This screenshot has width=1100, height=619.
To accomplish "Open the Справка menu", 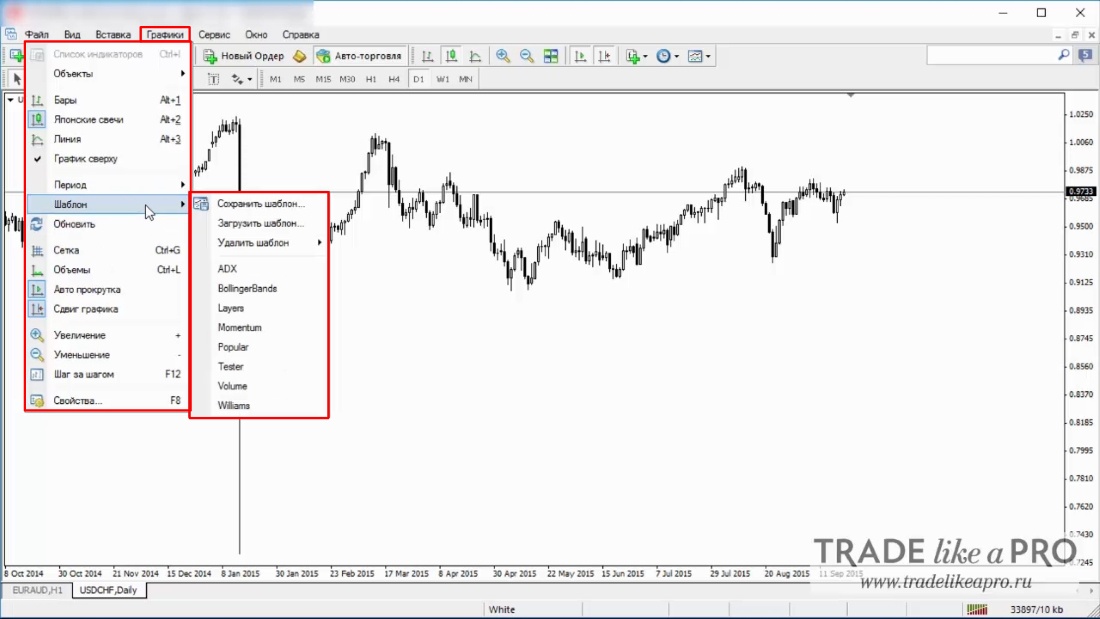I will pyautogui.click(x=301, y=34).
